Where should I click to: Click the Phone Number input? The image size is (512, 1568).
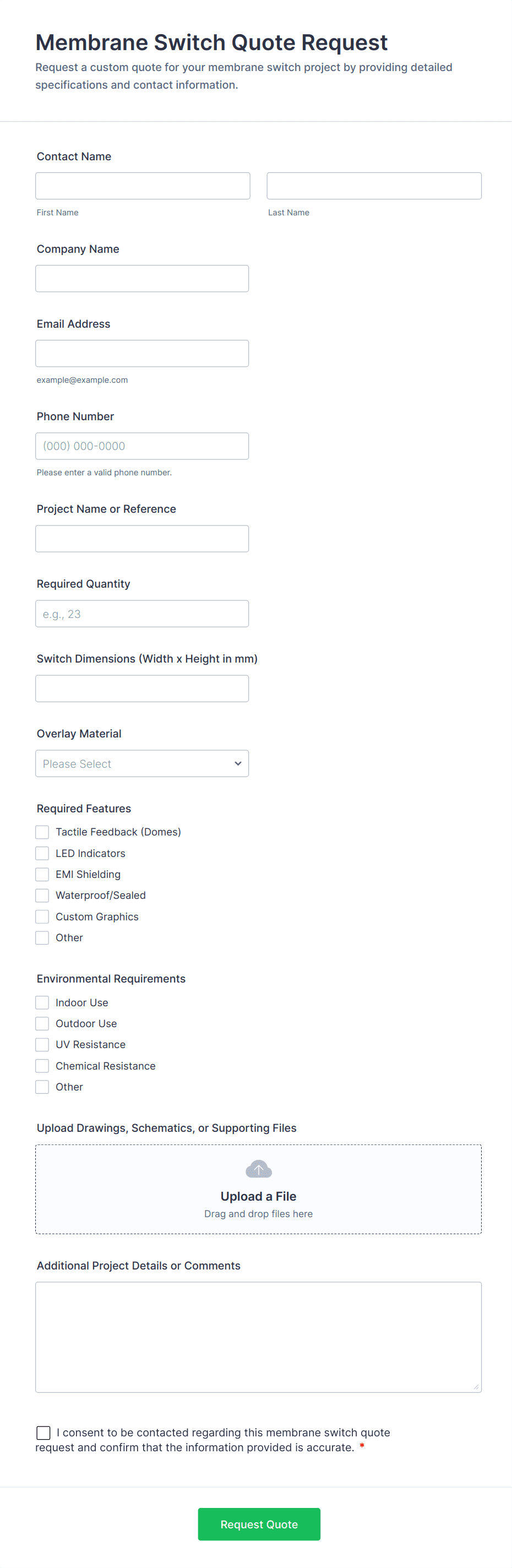pyautogui.click(x=142, y=446)
